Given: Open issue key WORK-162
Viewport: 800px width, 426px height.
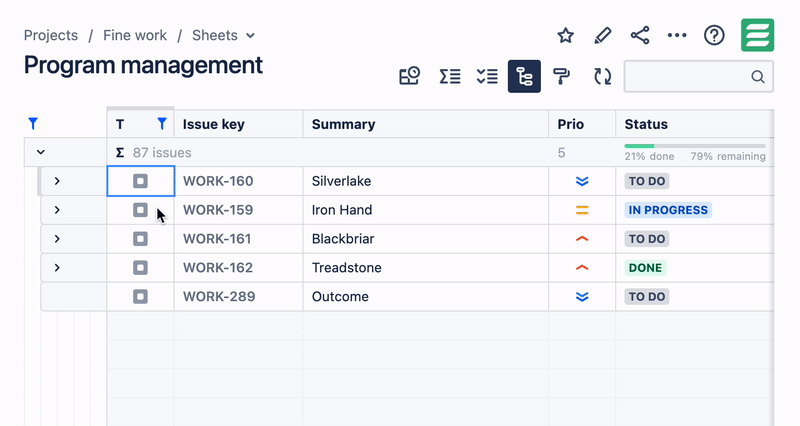Looking at the screenshot, I should [x=218, y=268].
